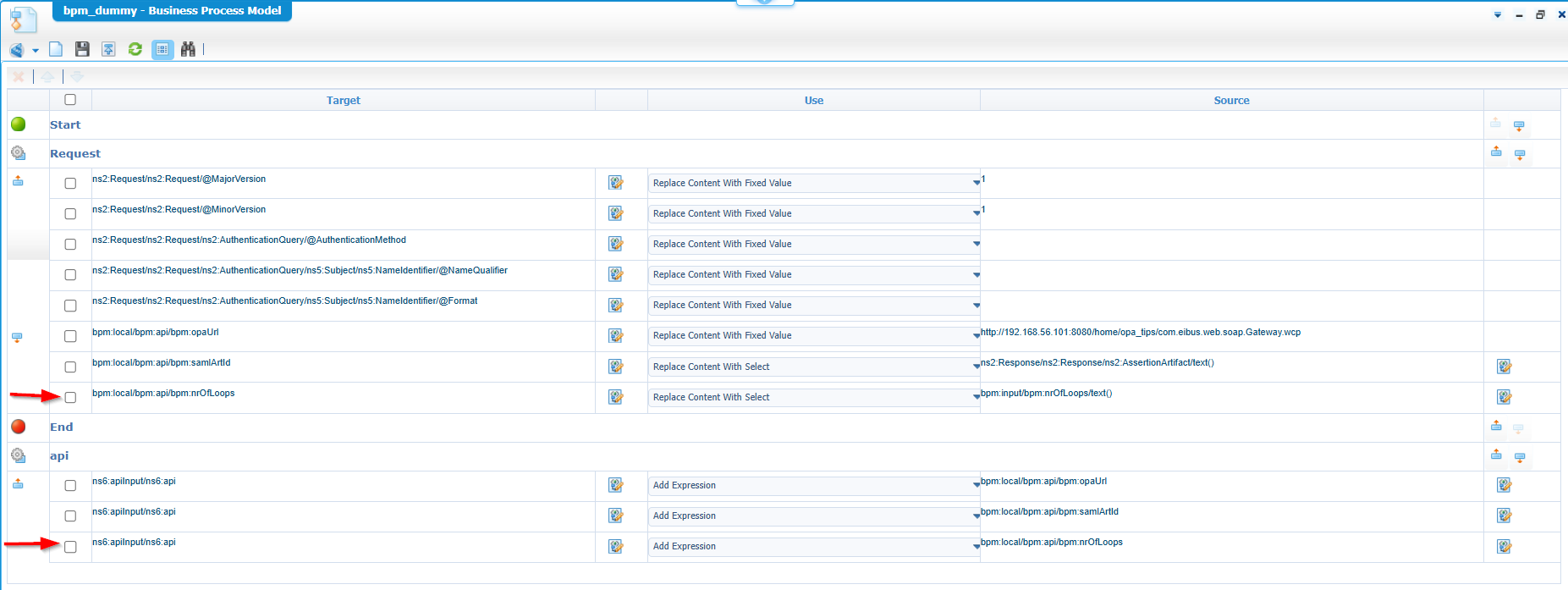The height and width of the screenshot is (590, 1568).
Task: Click the Source column header
Action: click(1231, 100)
